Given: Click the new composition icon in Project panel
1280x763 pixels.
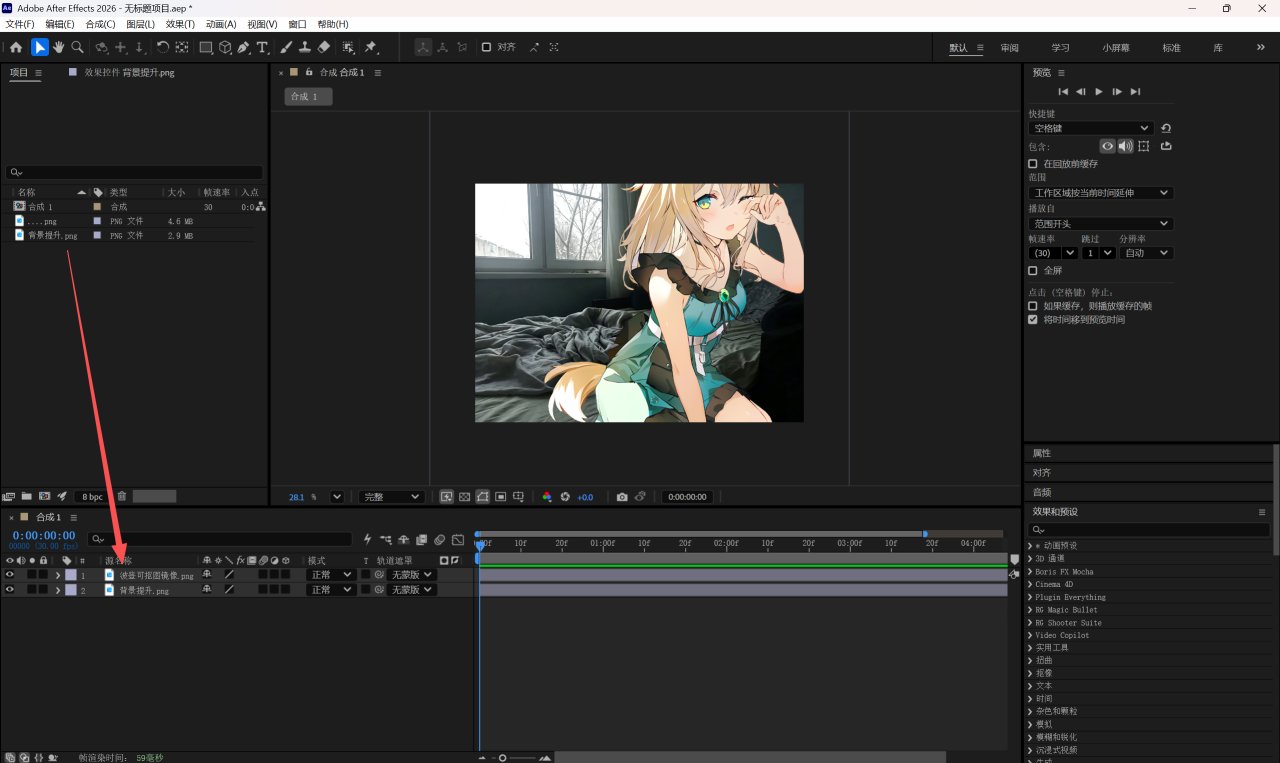Looking at the screenshot, I should 44,496.
